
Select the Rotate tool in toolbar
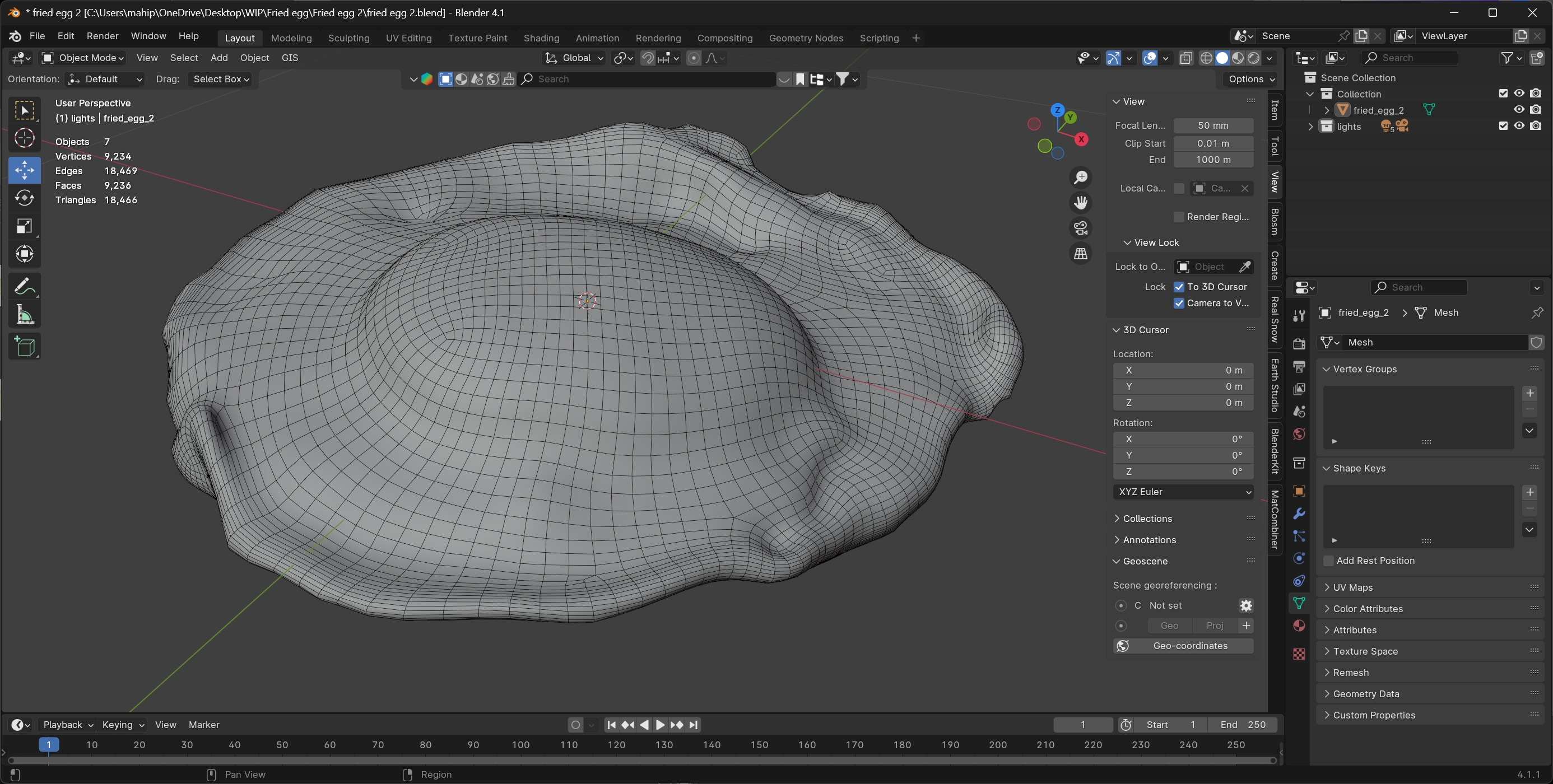click(24, 198)
